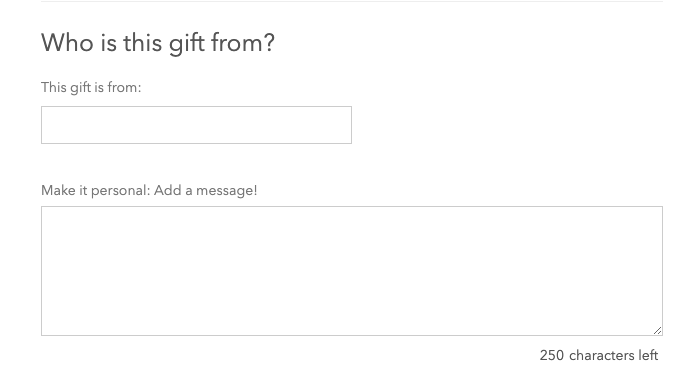Click the horizontal divider line above the heading

352,1
